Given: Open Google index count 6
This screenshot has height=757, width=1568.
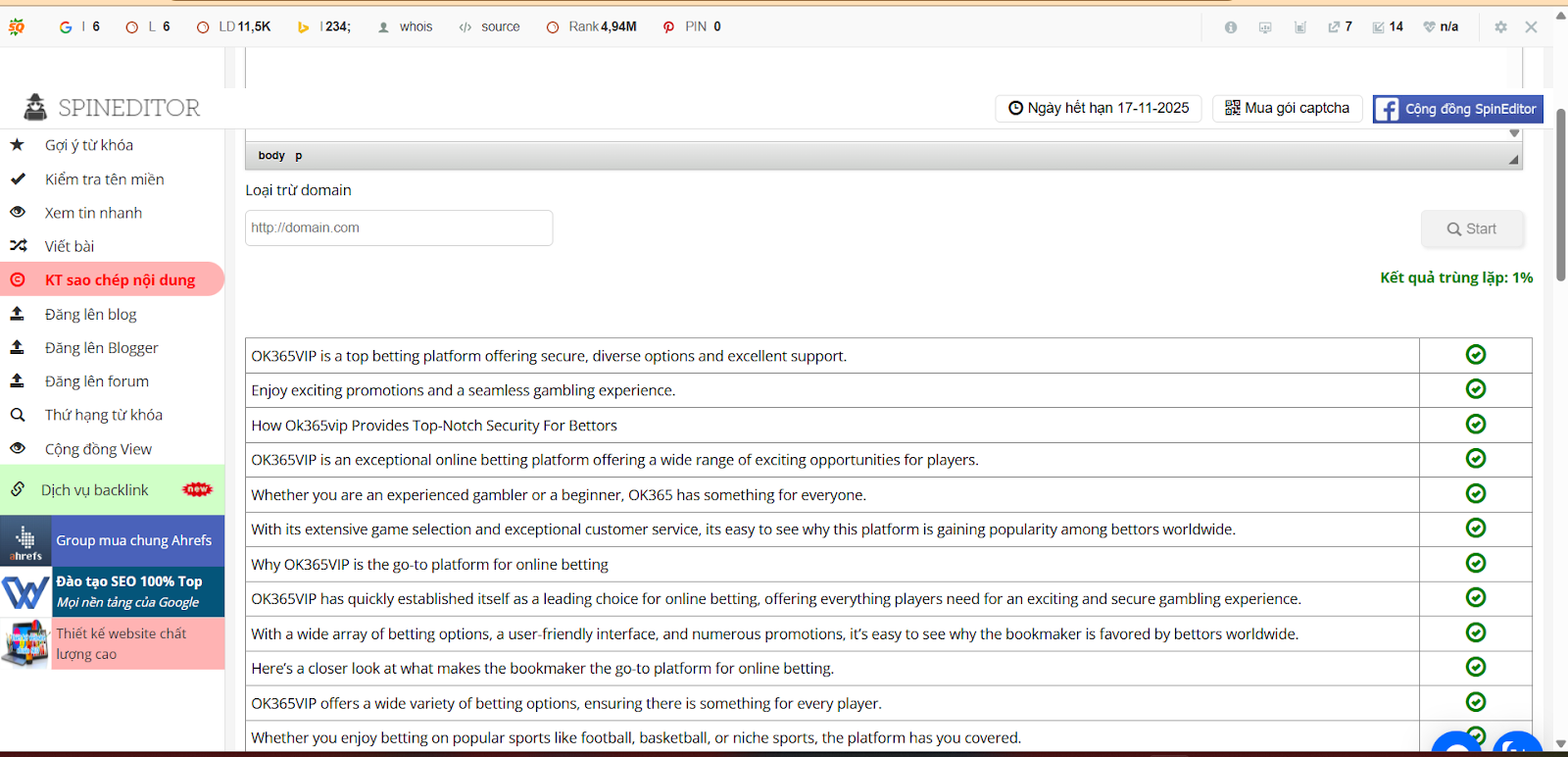Looking at the screenshot, I should point(79,26).
